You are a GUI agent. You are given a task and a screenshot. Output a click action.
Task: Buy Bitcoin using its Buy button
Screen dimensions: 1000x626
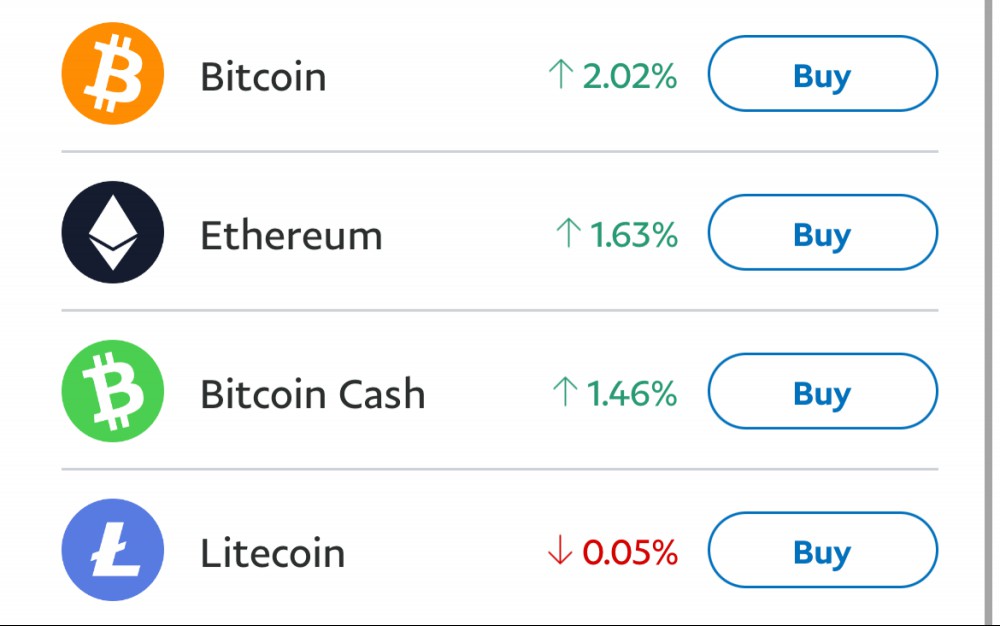823,74
